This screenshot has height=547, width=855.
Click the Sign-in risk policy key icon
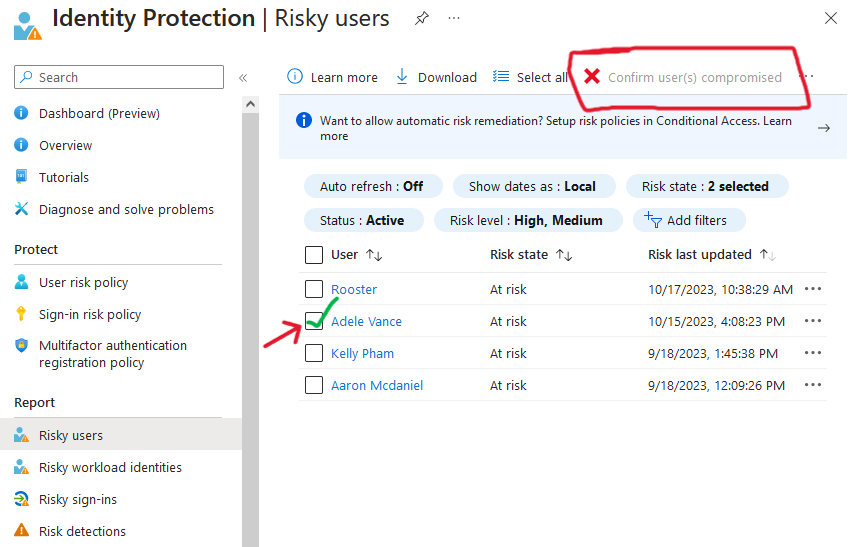[21, 314]
